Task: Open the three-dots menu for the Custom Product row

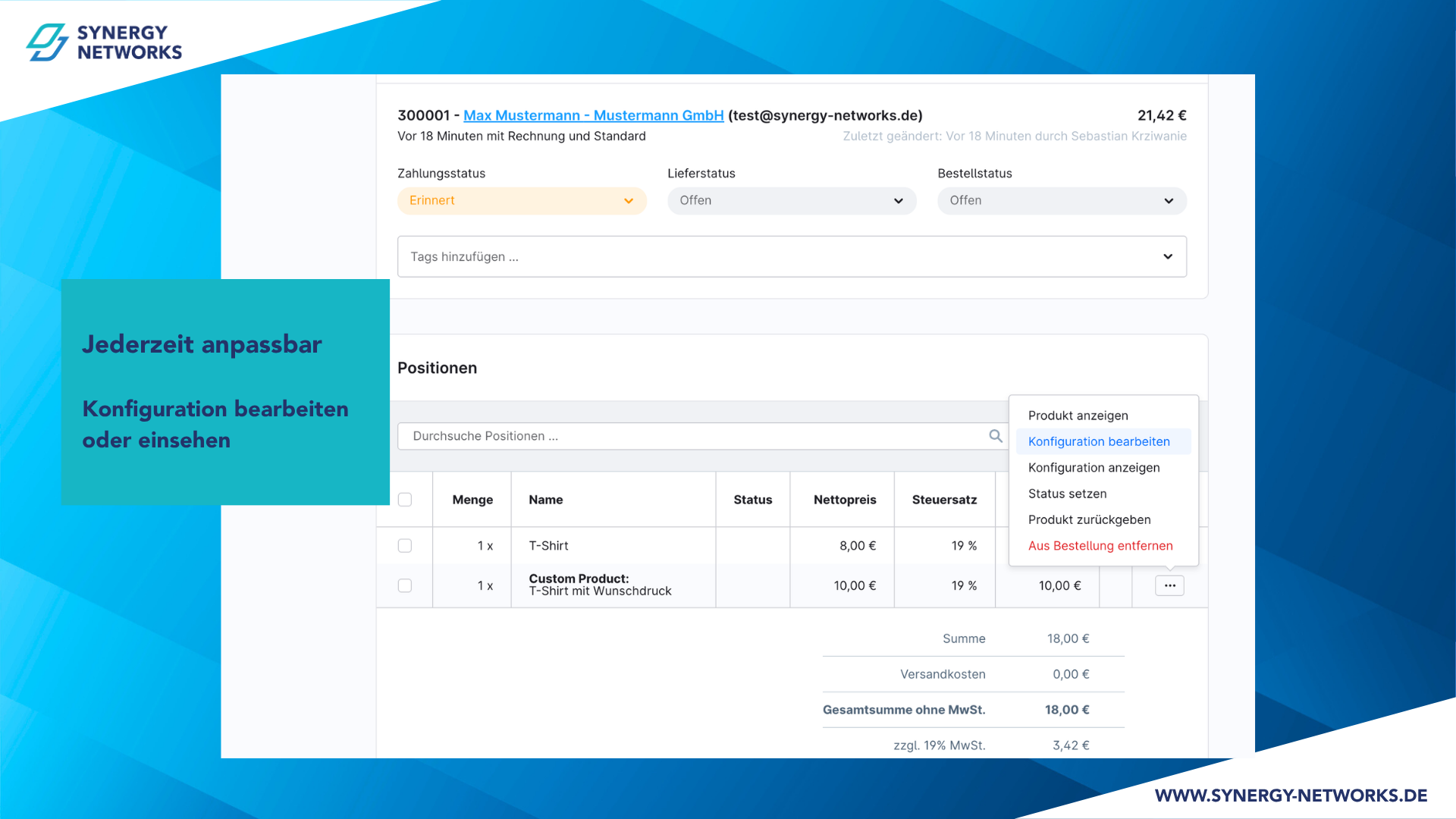Action: tap(1169, 585)
